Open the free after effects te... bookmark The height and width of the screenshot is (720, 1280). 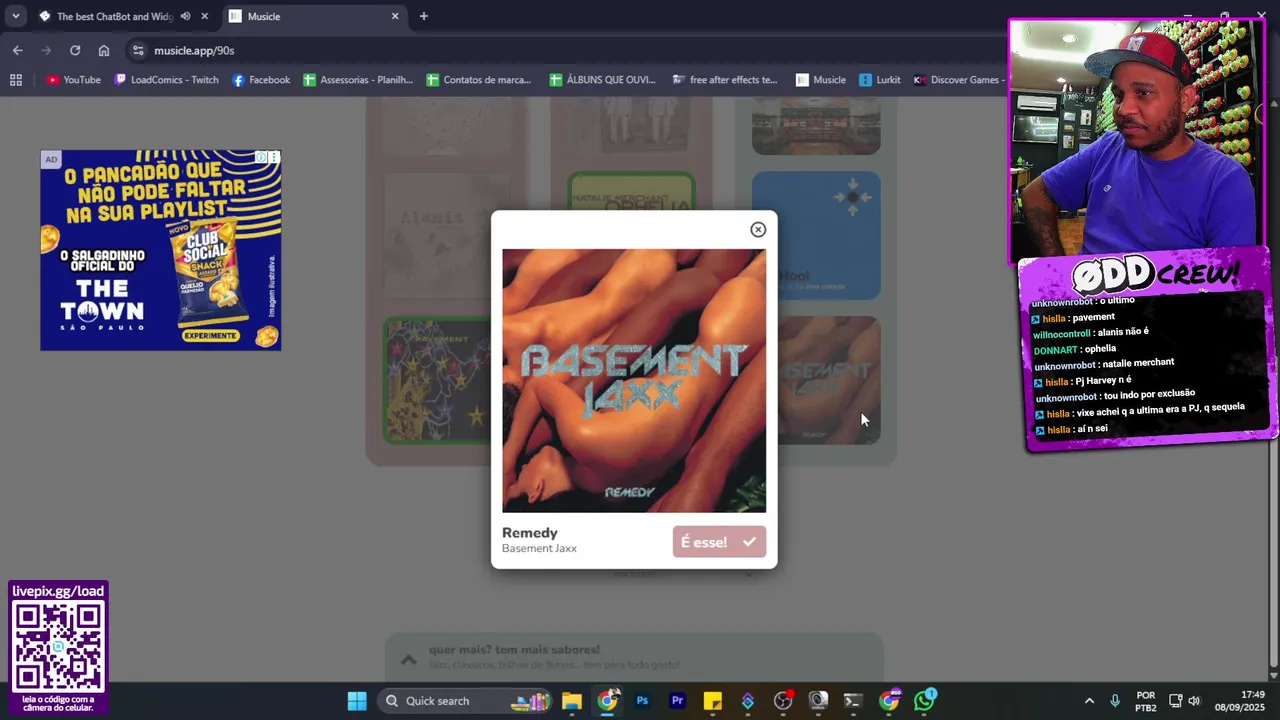(x=725, y=80)
